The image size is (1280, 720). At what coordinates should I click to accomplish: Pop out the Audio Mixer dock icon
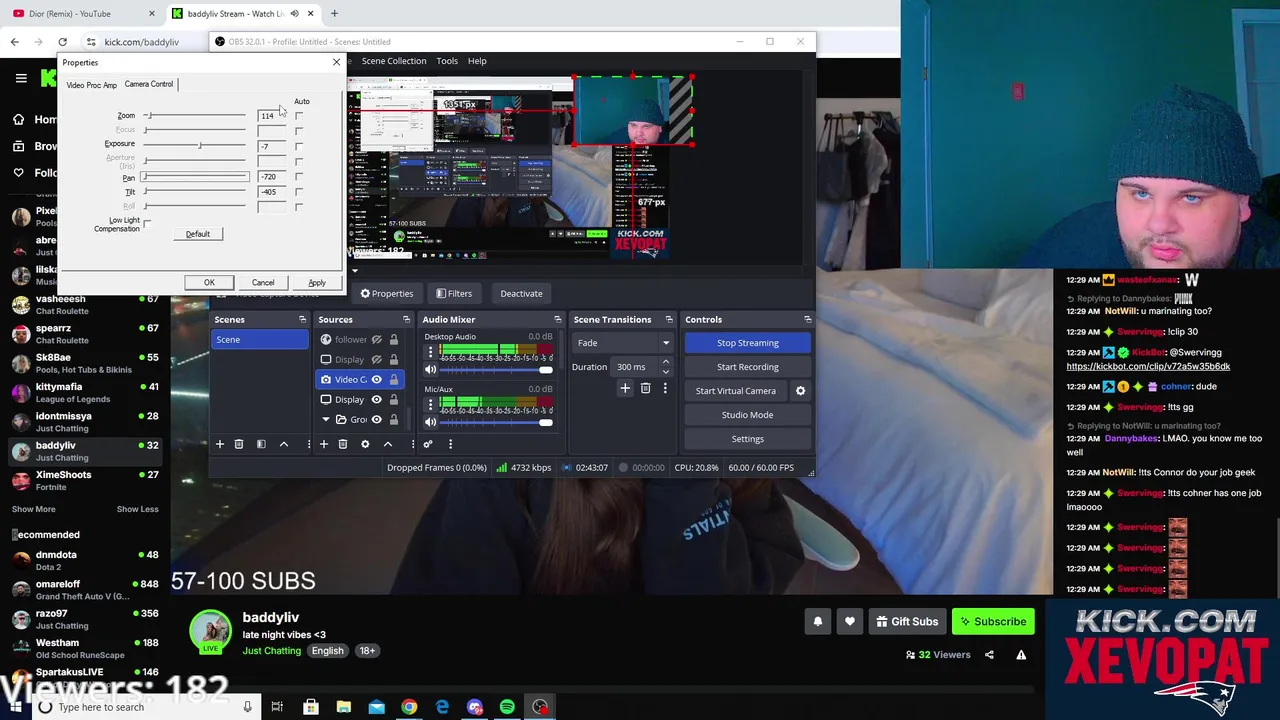(x=558, y=320)
